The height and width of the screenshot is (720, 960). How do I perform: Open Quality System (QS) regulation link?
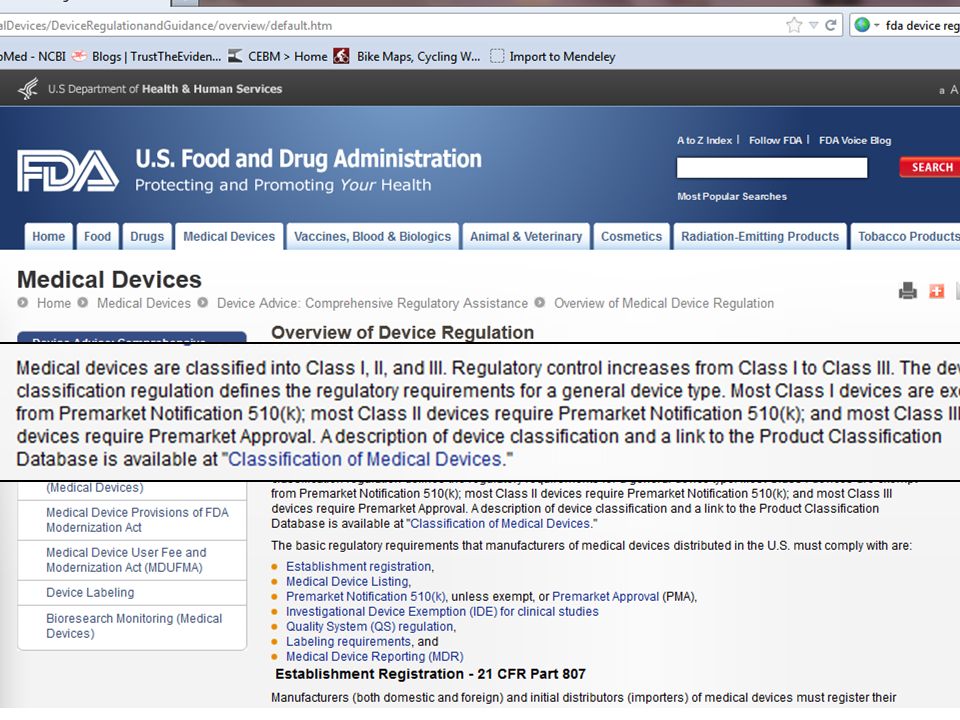370,626
